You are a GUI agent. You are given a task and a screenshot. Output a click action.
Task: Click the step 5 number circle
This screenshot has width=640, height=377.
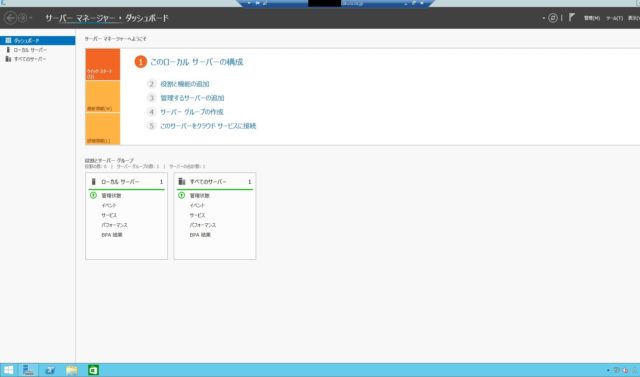click(151, 126)
